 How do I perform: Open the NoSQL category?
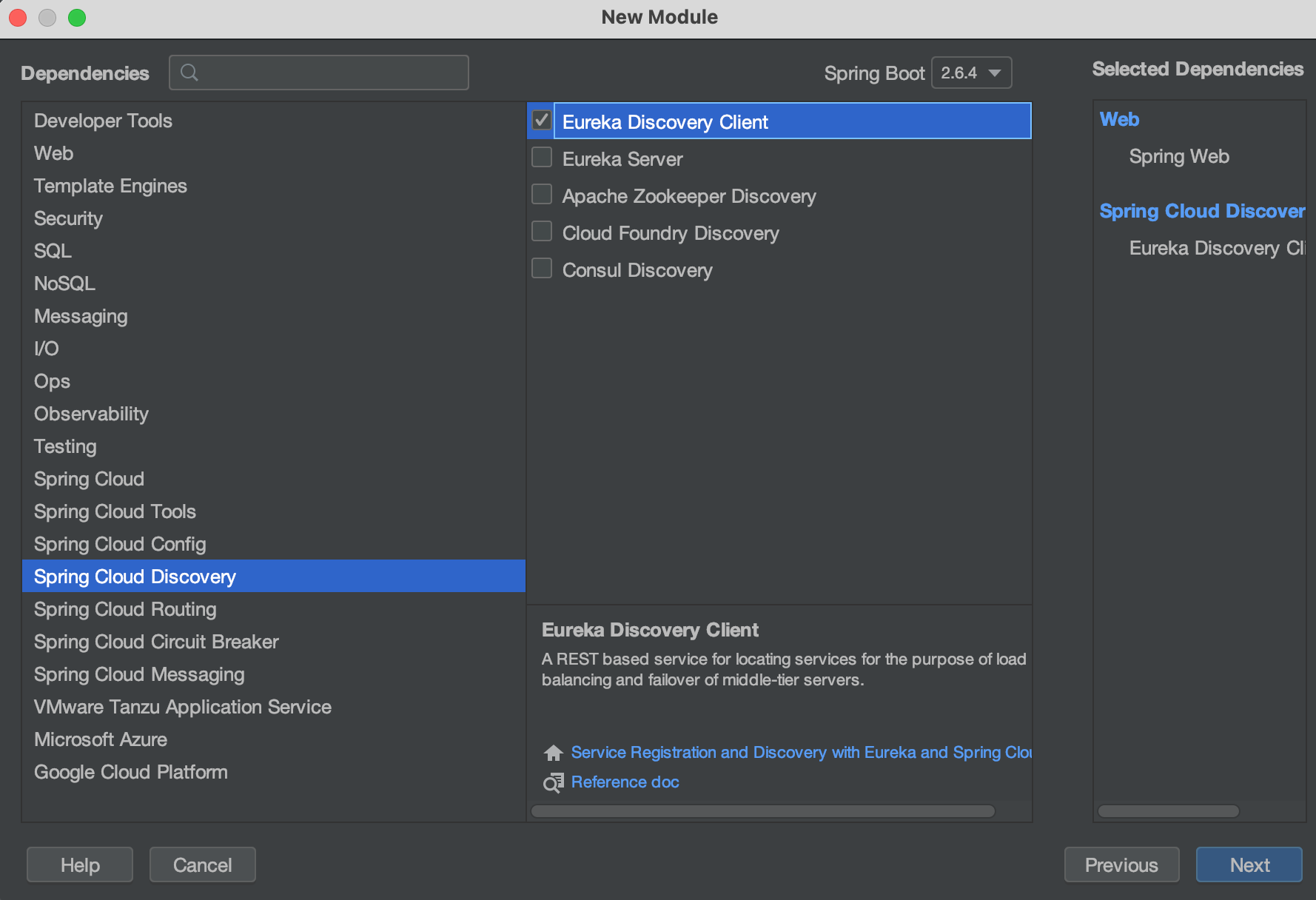click(274, 283)
